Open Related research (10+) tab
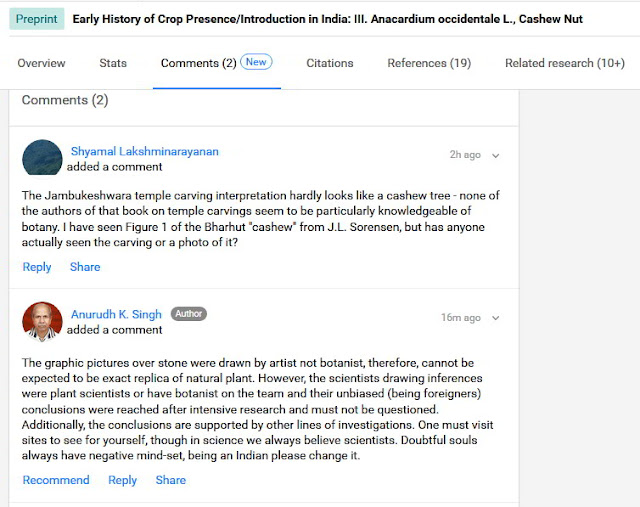 click(565, 63)
